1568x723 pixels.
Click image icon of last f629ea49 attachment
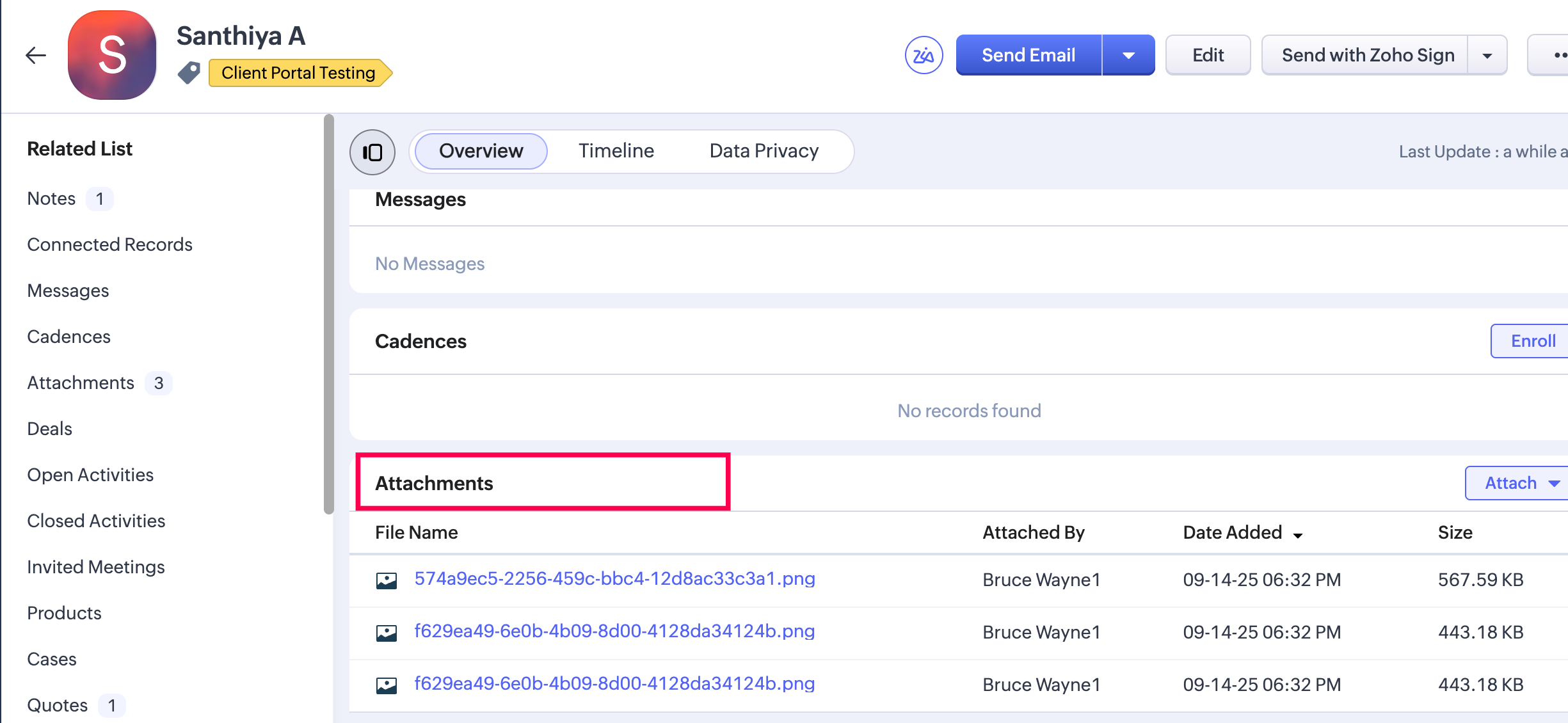[x=386, y=685]
